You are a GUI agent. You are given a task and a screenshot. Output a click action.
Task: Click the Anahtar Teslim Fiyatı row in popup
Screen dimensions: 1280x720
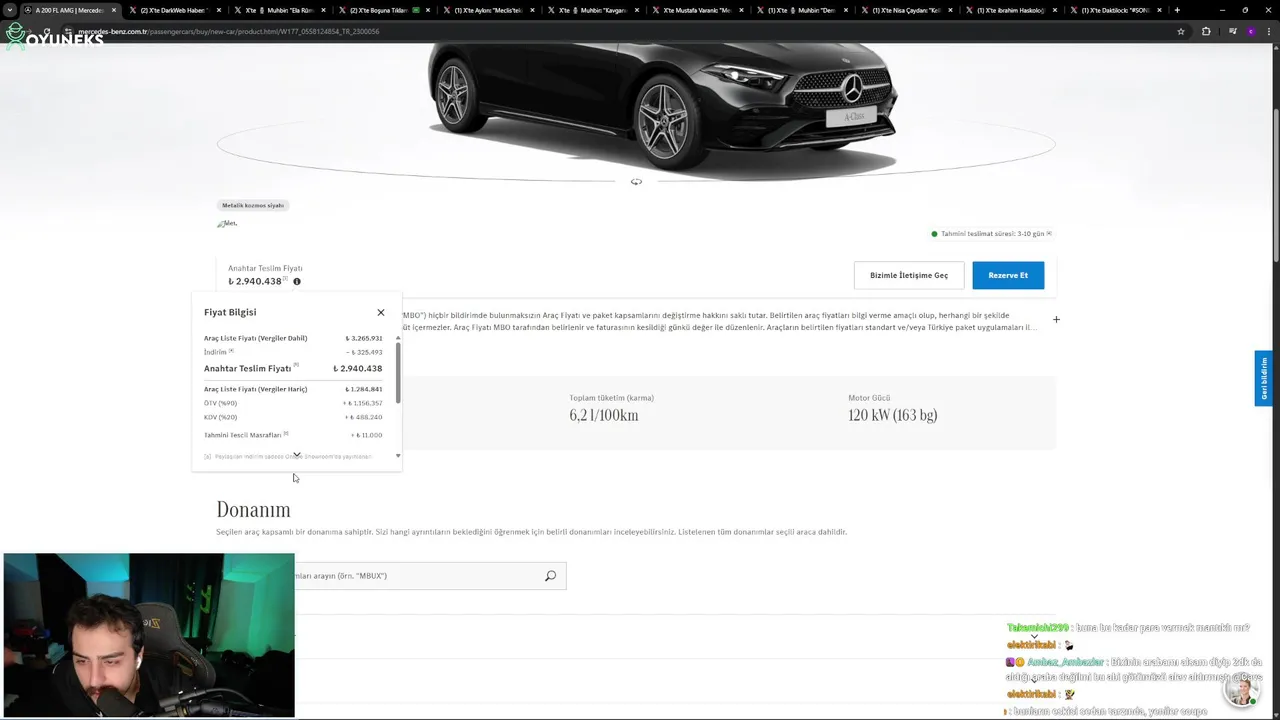coord(293,368)
